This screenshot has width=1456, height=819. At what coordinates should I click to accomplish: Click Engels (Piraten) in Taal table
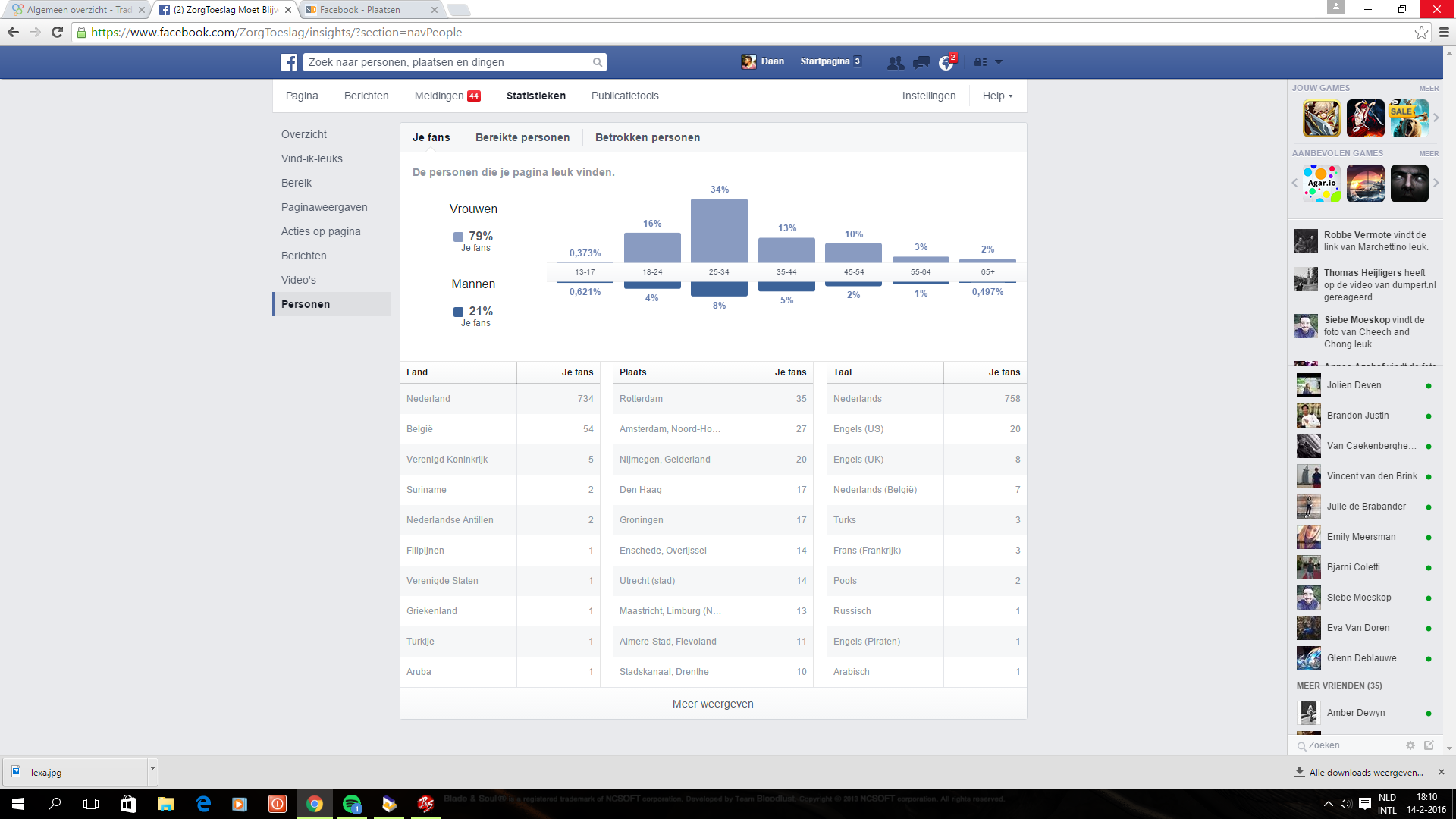click(867, 642)
